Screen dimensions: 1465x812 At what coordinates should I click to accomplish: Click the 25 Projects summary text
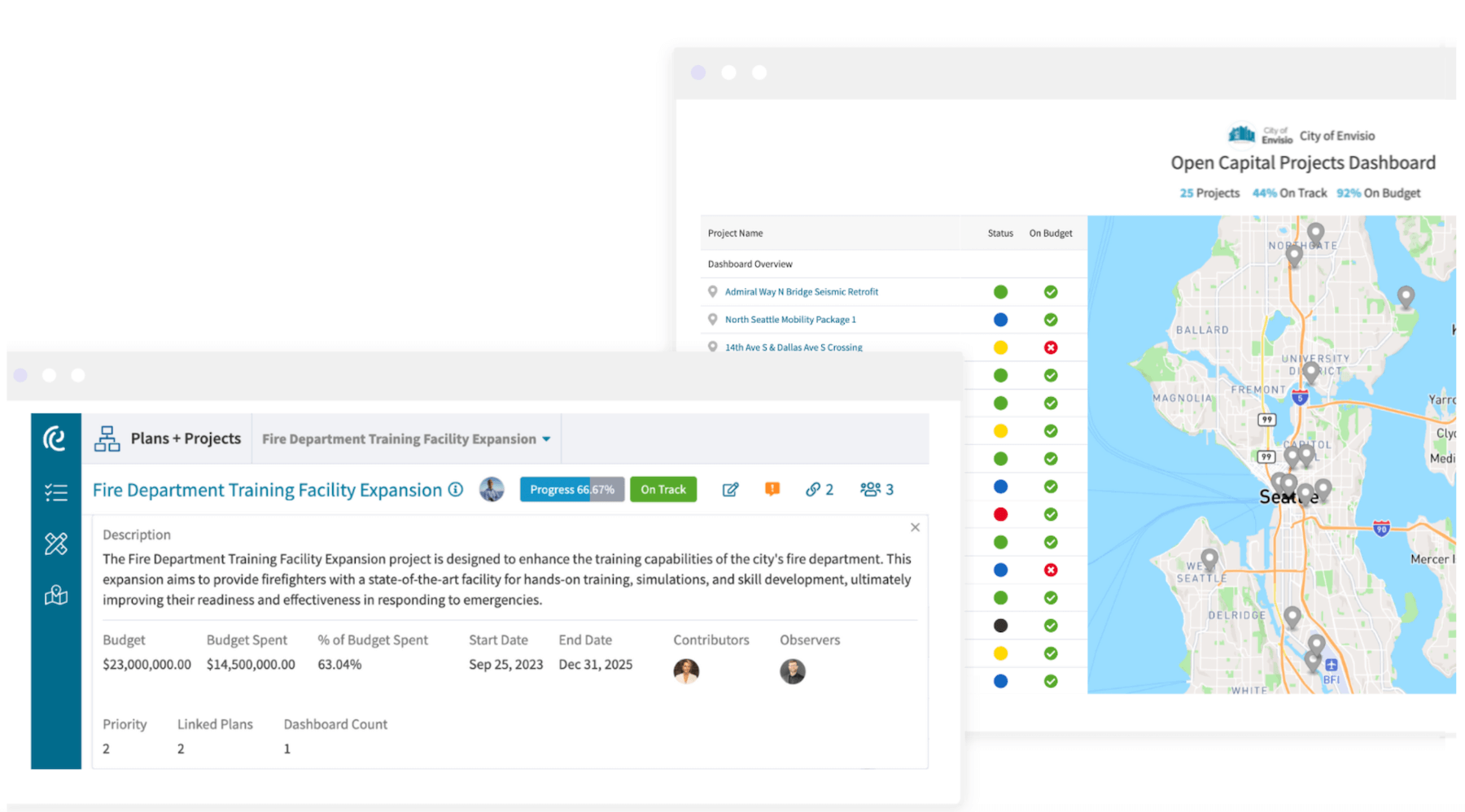click(1209, 193)
